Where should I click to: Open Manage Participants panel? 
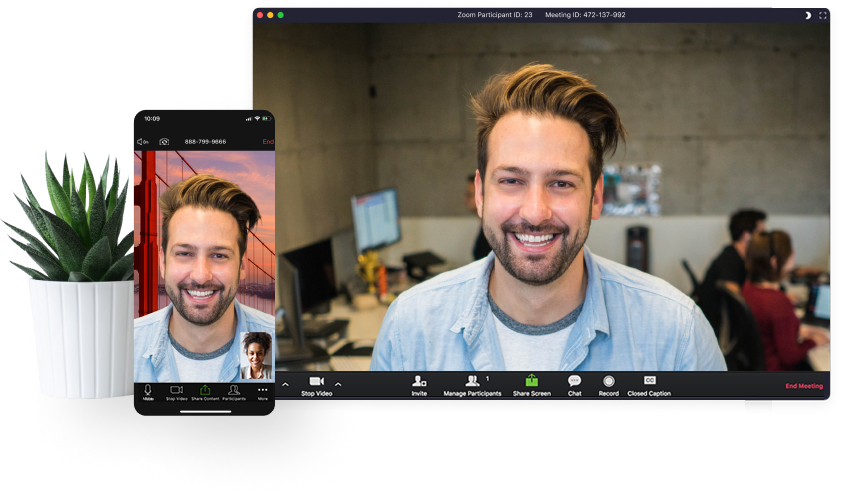tap(472, 382)
